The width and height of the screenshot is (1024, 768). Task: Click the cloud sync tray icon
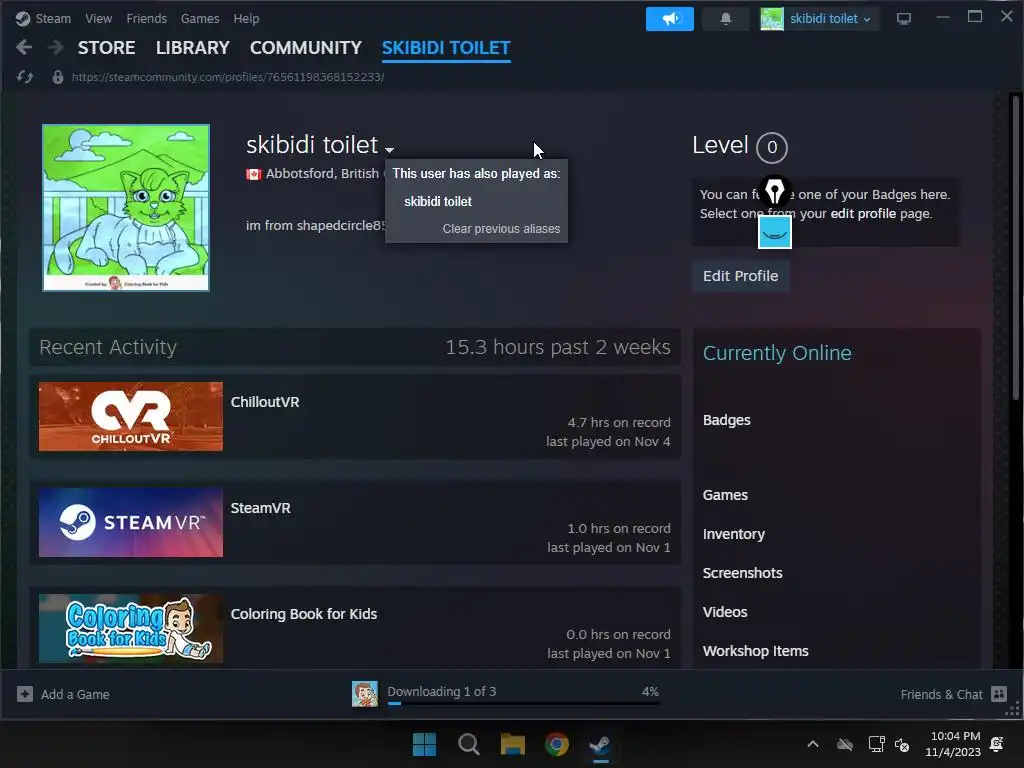[x=845, y=744]
